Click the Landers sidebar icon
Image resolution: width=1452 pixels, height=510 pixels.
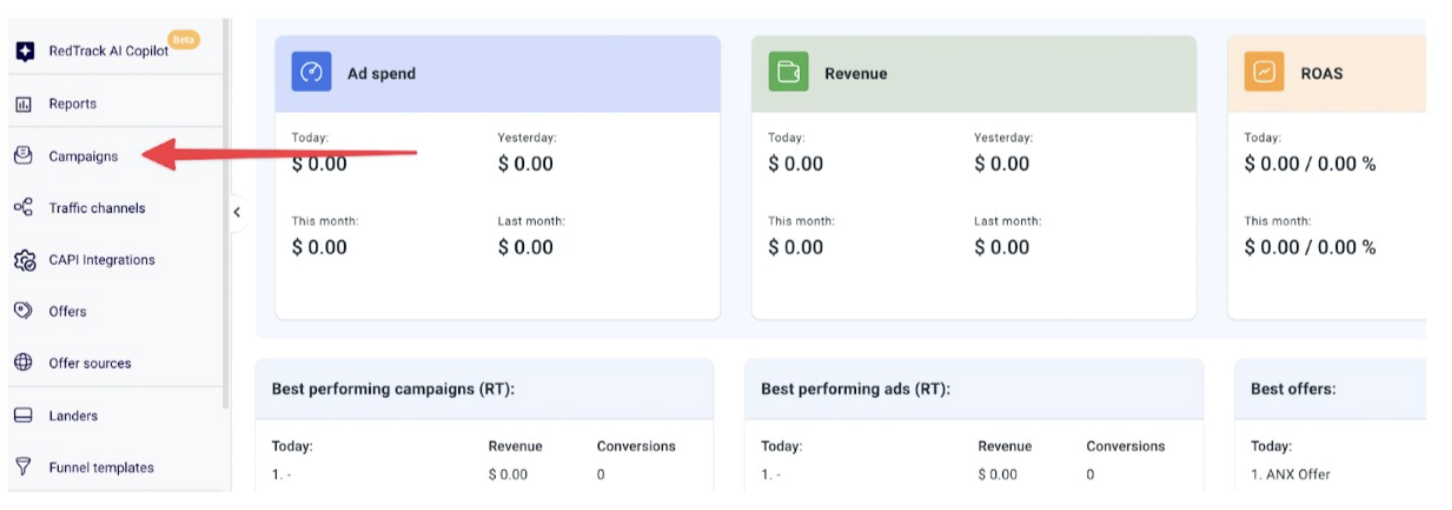(x=24, y=415)
